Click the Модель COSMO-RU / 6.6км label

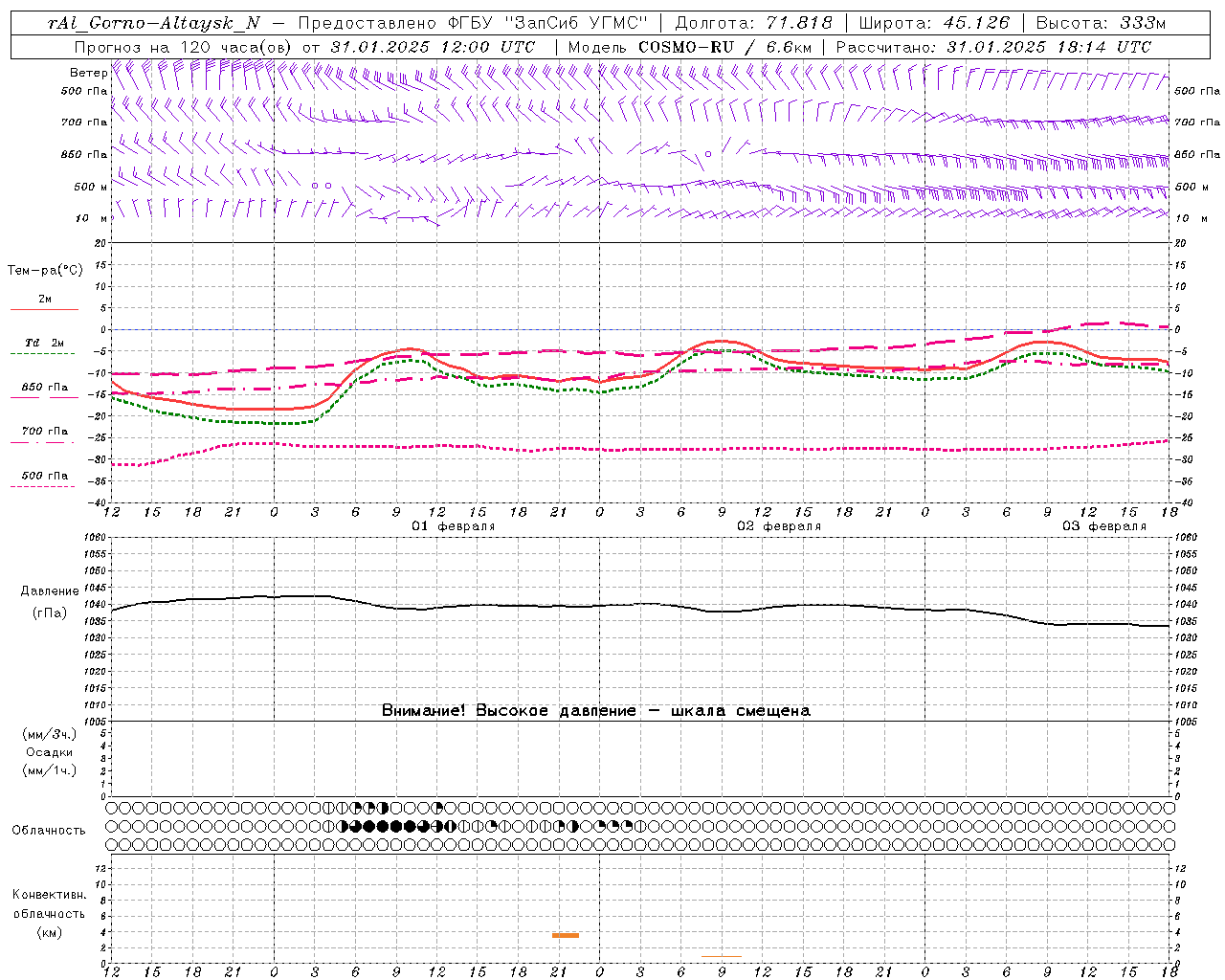point(690,47)
